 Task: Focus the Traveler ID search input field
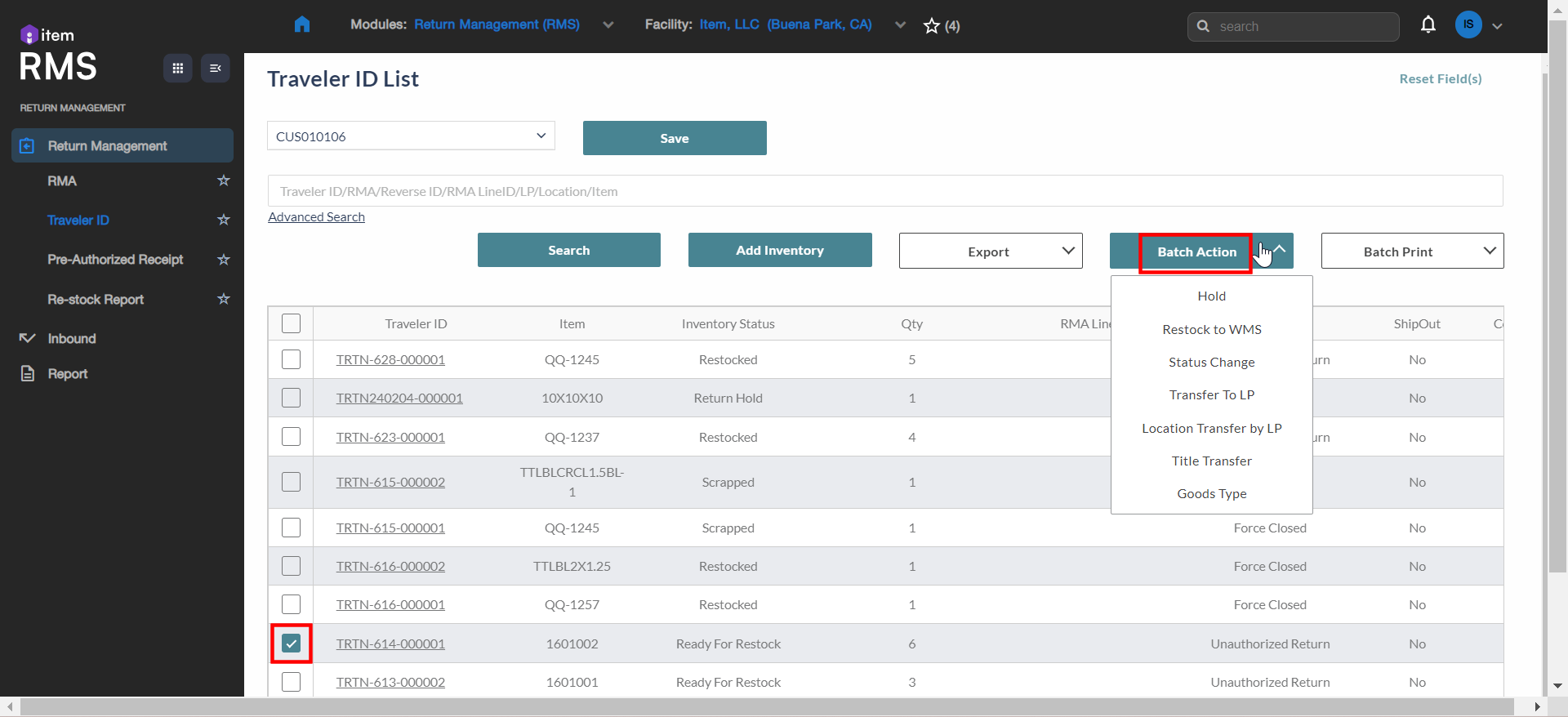[x=884, y=191]
